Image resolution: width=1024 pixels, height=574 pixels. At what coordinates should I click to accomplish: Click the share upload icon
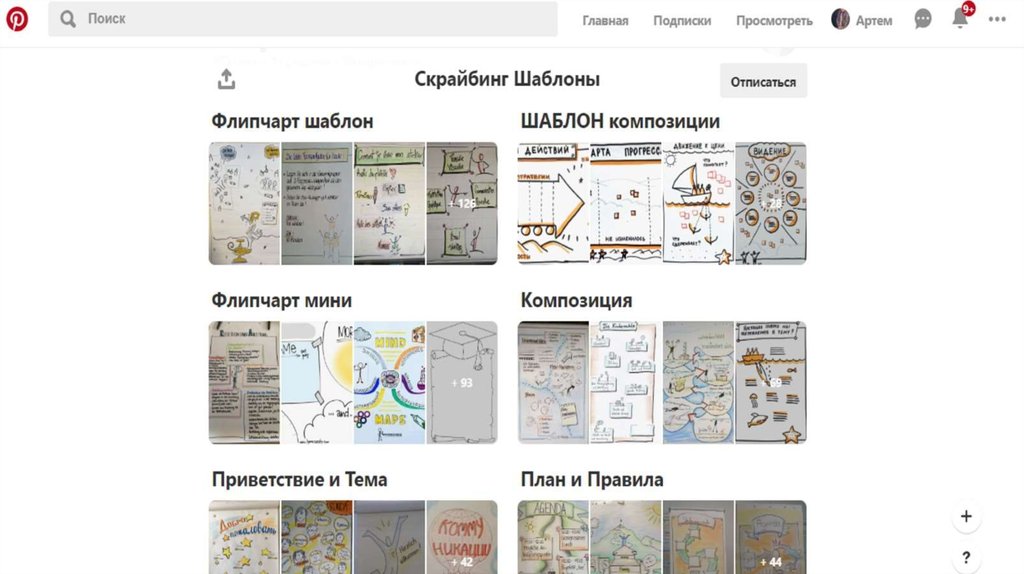(227, 79)
